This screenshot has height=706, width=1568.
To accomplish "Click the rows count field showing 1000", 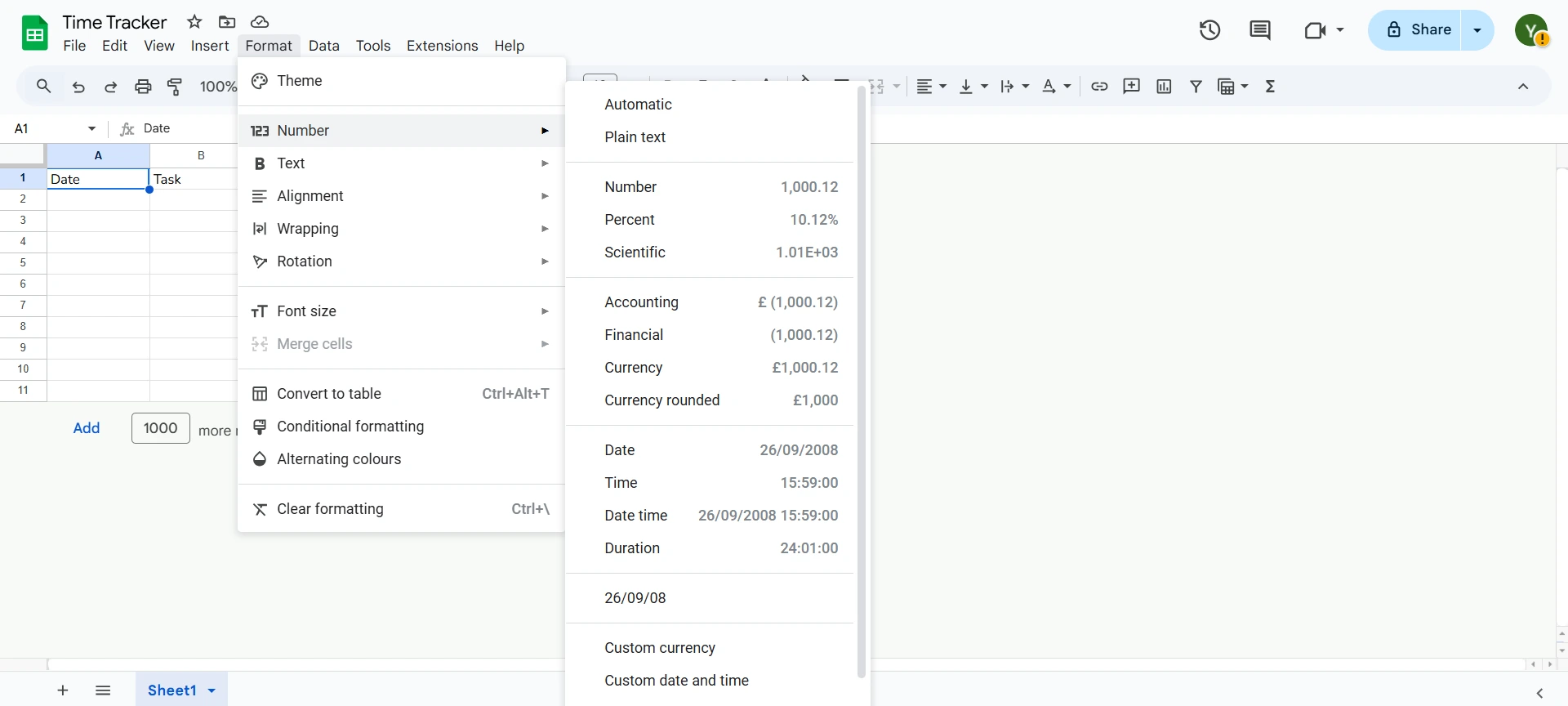I will pyautogui.click(x=161, y=428).
